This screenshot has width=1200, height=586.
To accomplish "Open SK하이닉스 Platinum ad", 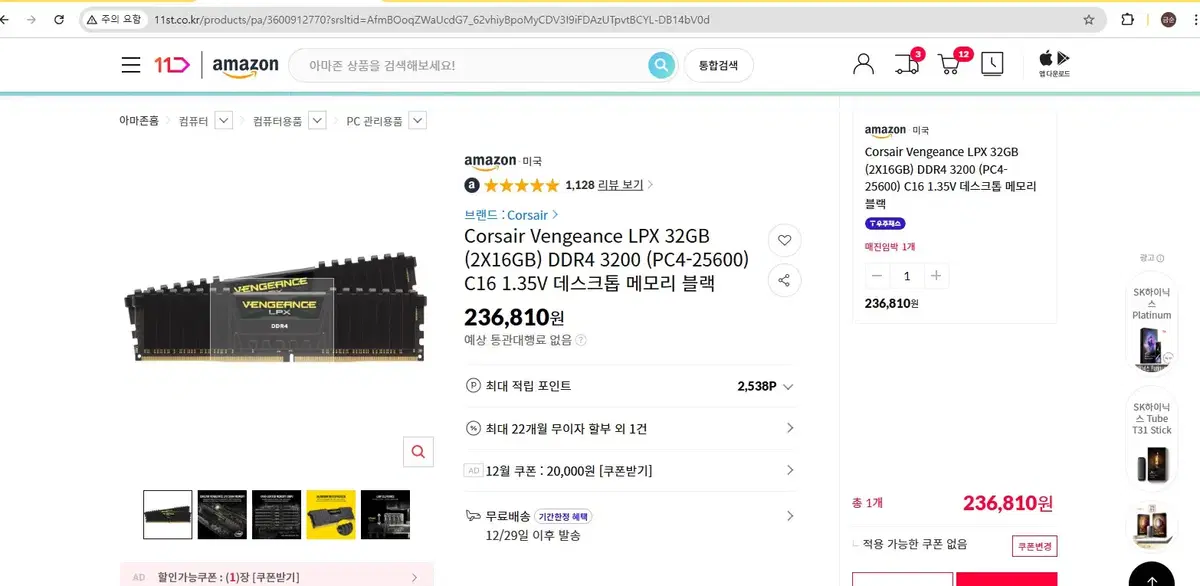I will [1151, 325].
